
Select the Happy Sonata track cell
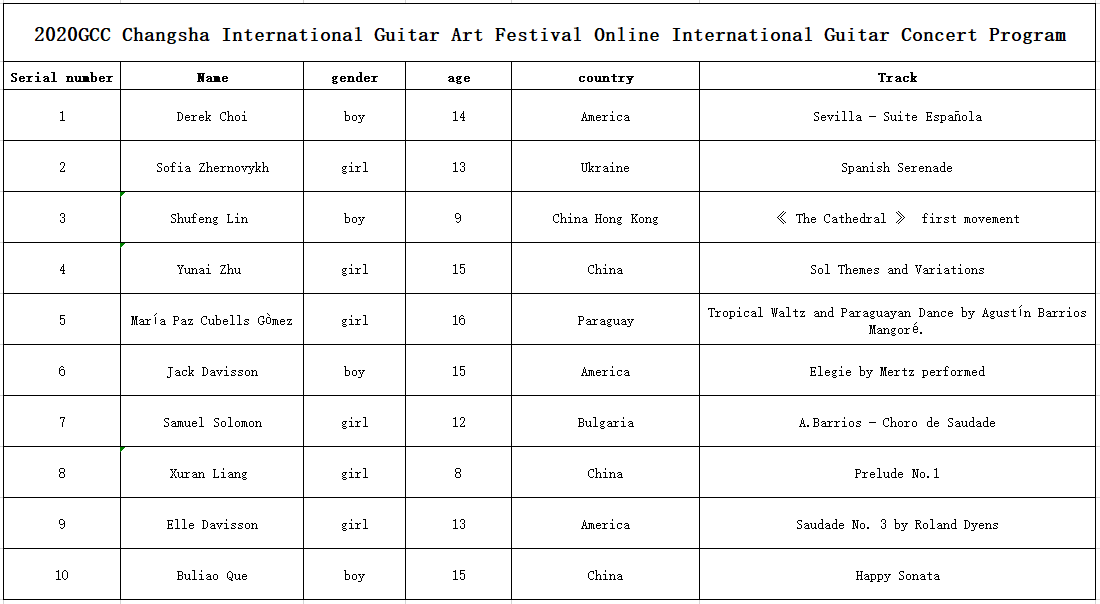click(897, 575)
